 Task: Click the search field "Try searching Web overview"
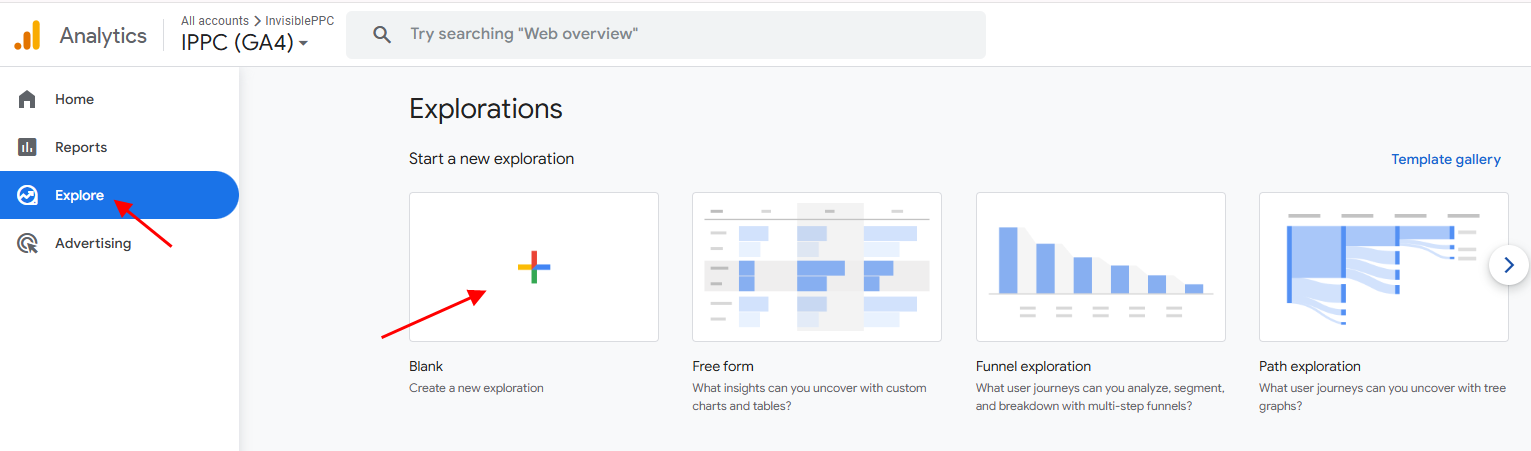665,34
